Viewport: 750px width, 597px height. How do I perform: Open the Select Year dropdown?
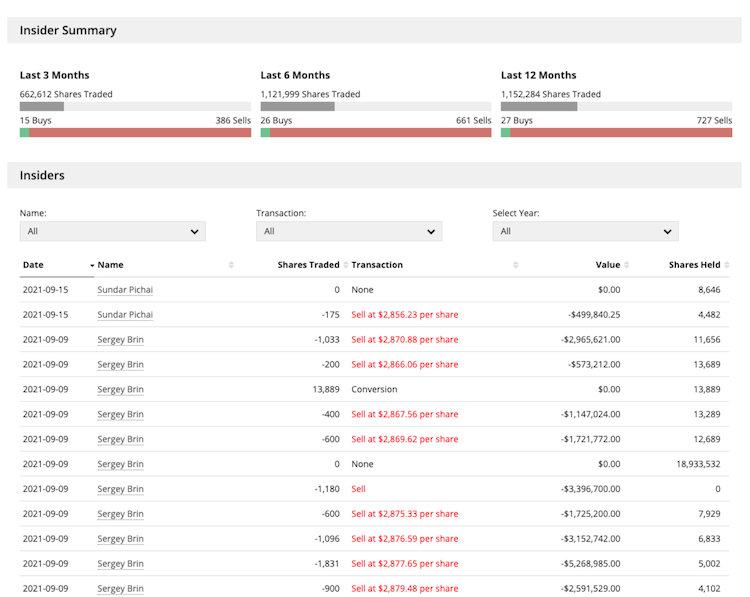pos(585,231)
